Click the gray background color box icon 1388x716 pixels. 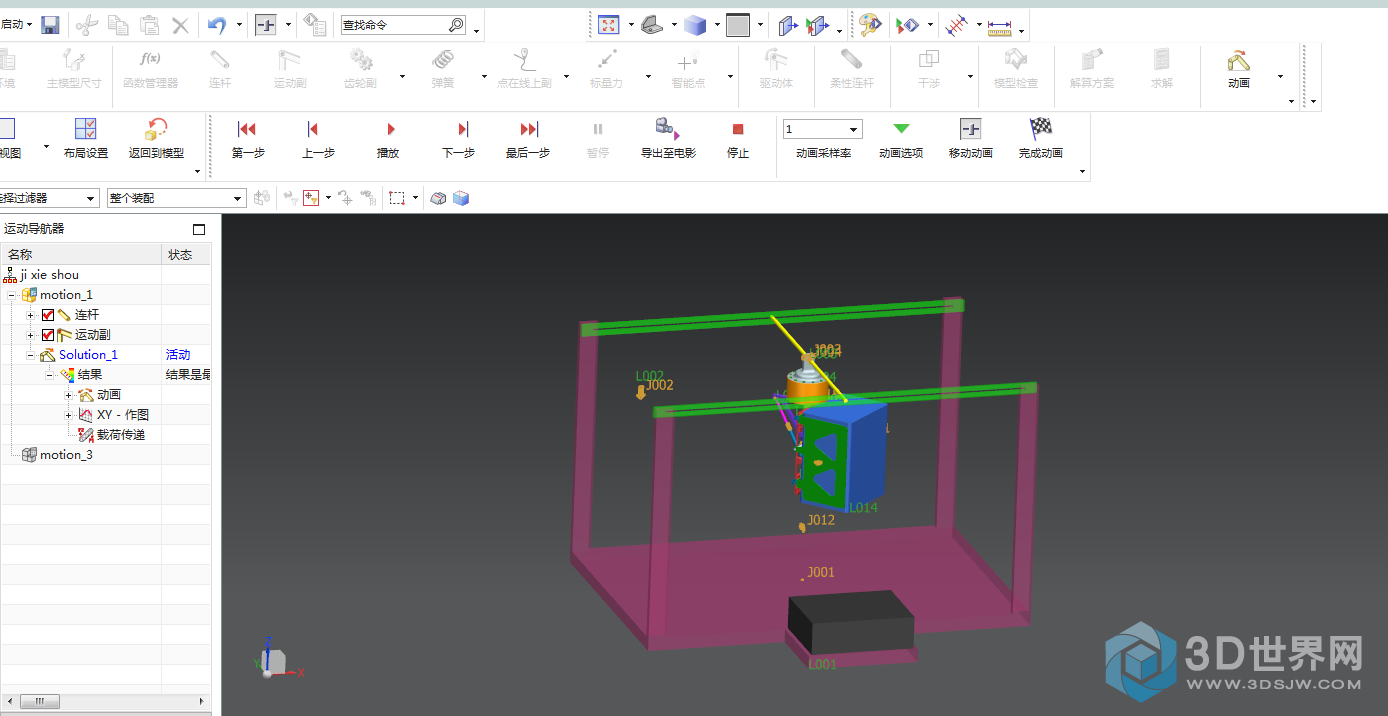pyautogui.click(x=738, y=25)
